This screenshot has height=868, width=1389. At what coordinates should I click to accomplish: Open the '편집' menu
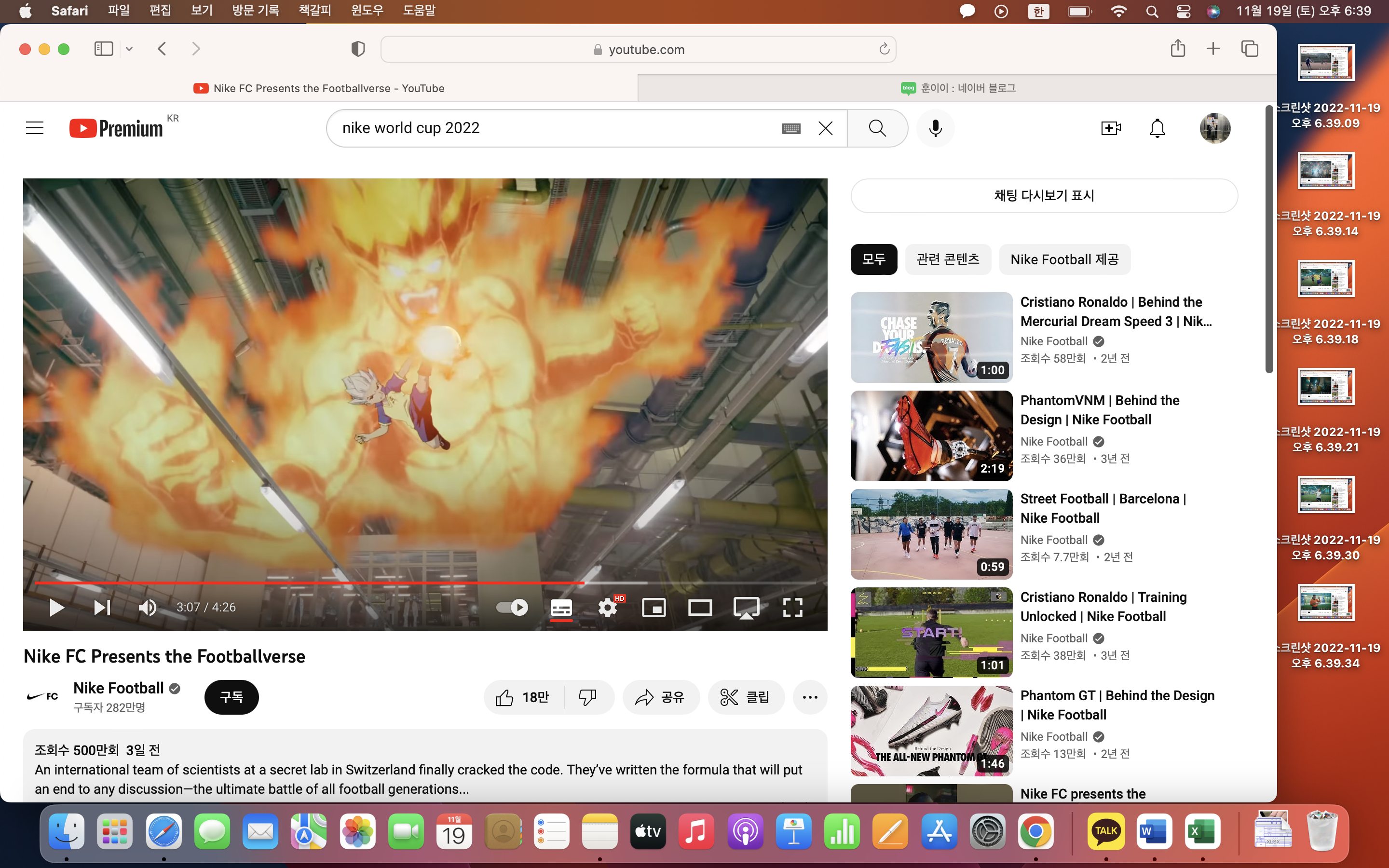(x=160, y=10)
